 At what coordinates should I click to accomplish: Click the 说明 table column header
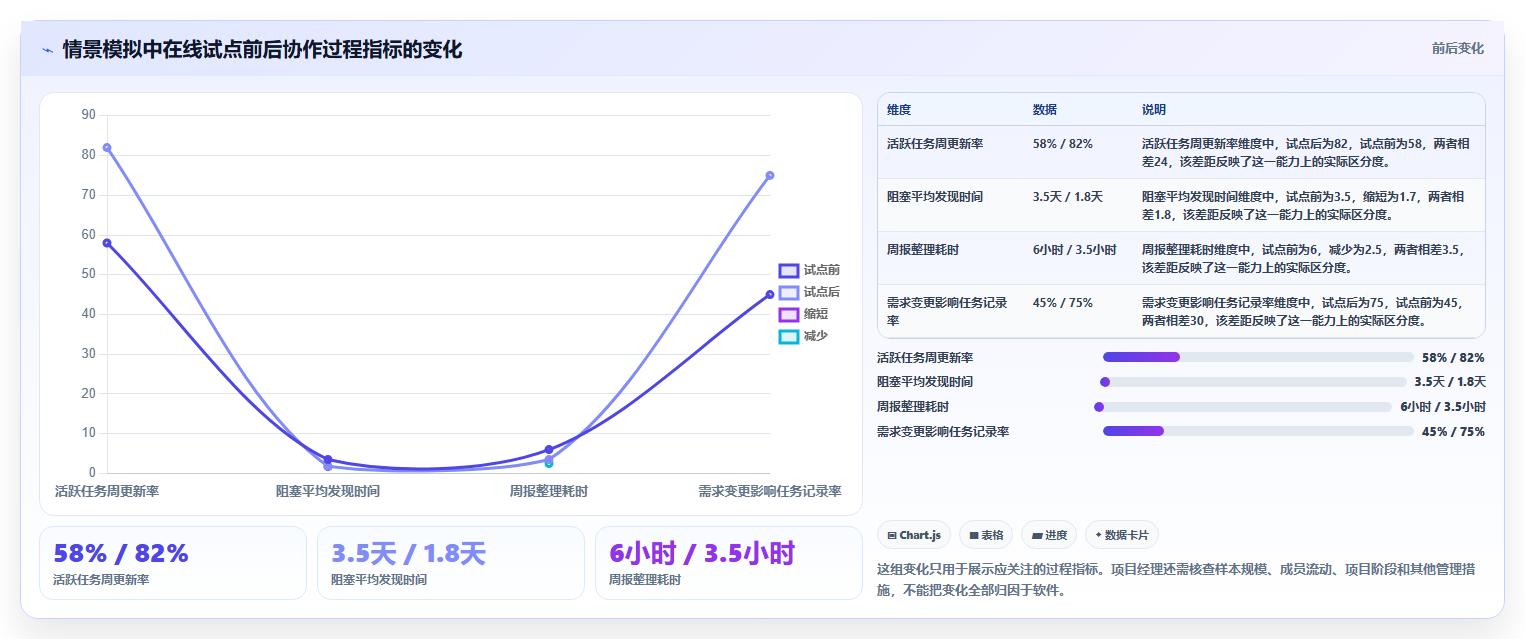pos(1154,110)
